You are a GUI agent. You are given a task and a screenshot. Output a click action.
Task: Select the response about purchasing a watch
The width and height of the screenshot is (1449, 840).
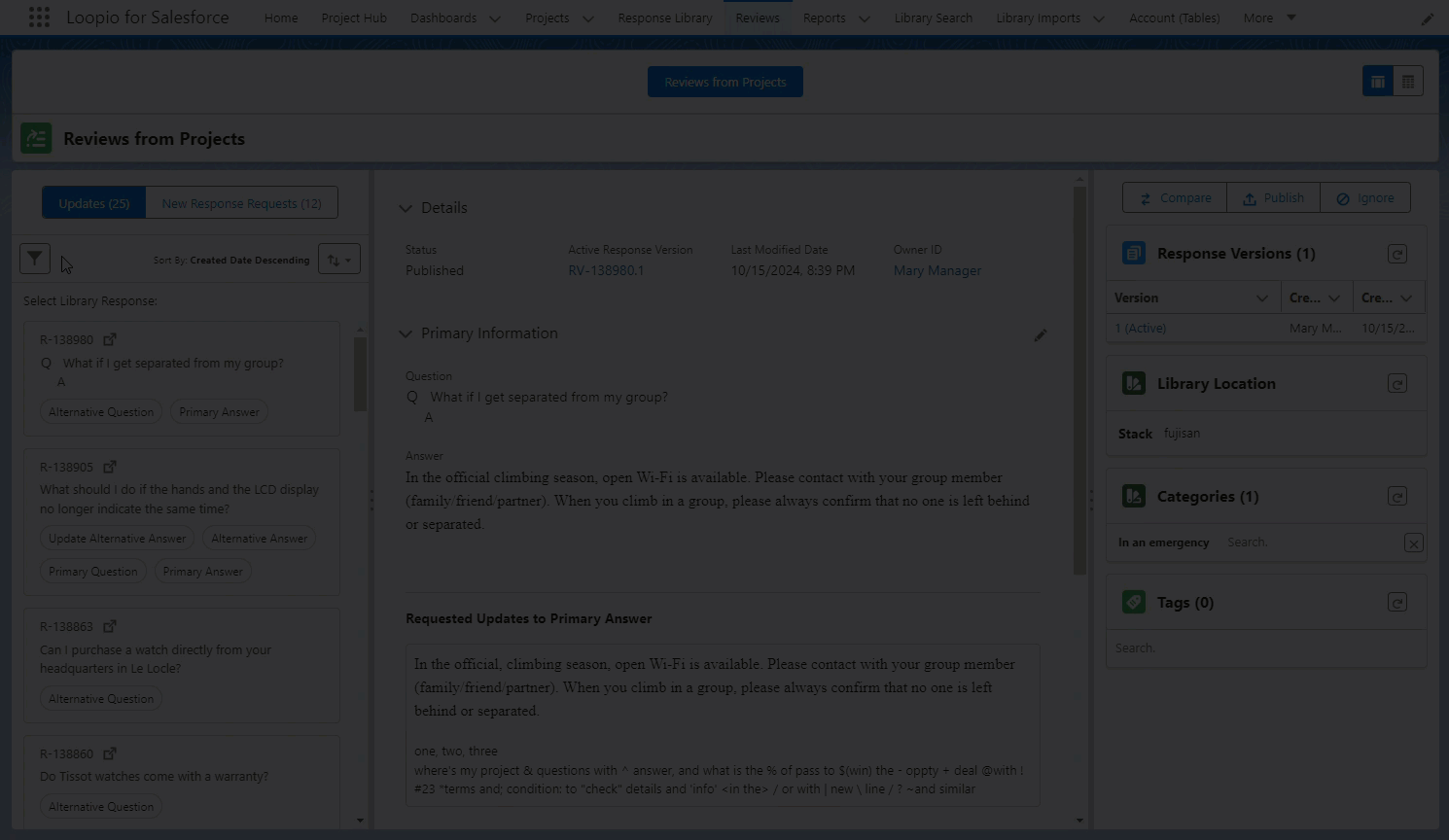[x=182, y=666]
